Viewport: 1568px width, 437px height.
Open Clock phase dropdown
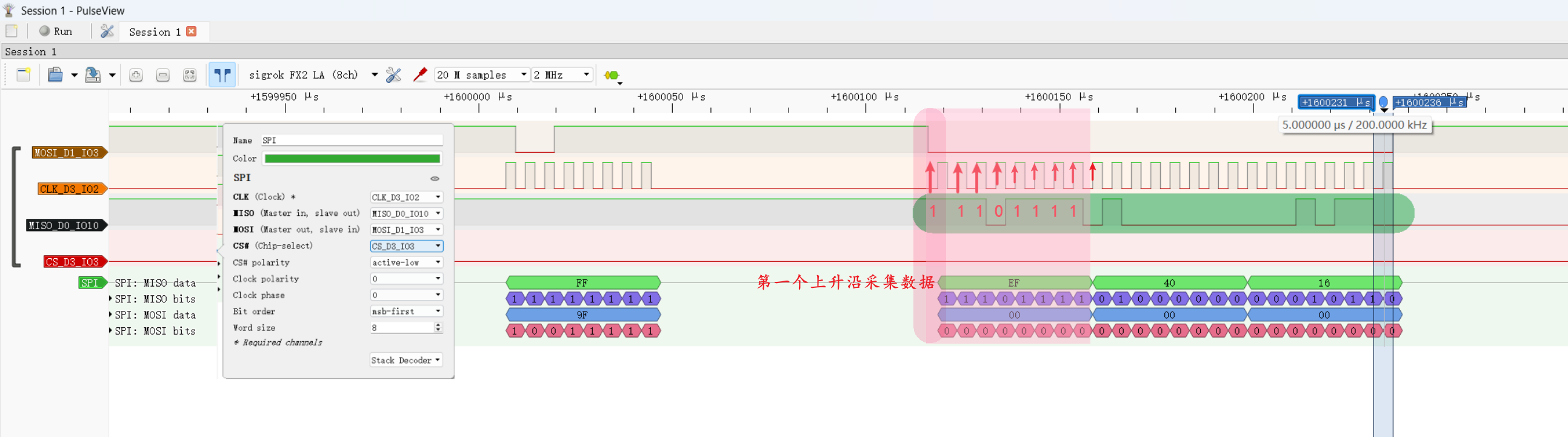click(x=406, y=295)
